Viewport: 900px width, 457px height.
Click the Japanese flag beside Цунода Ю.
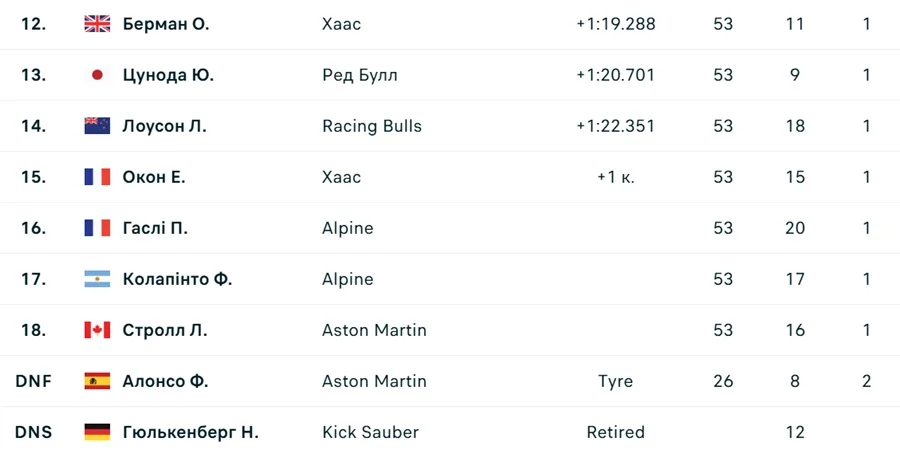pos(97,75)
